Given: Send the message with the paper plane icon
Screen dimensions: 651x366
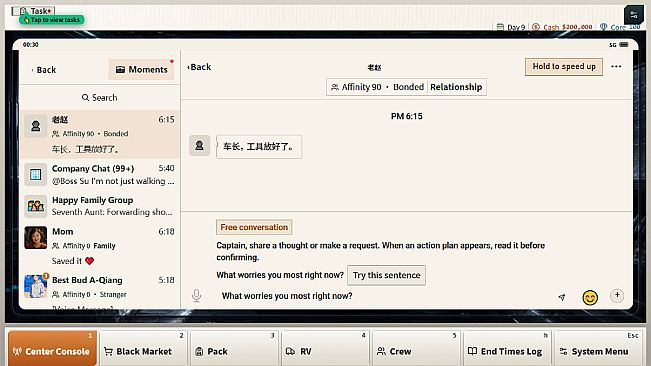Looking at the screenshot, I should [562, 297].
